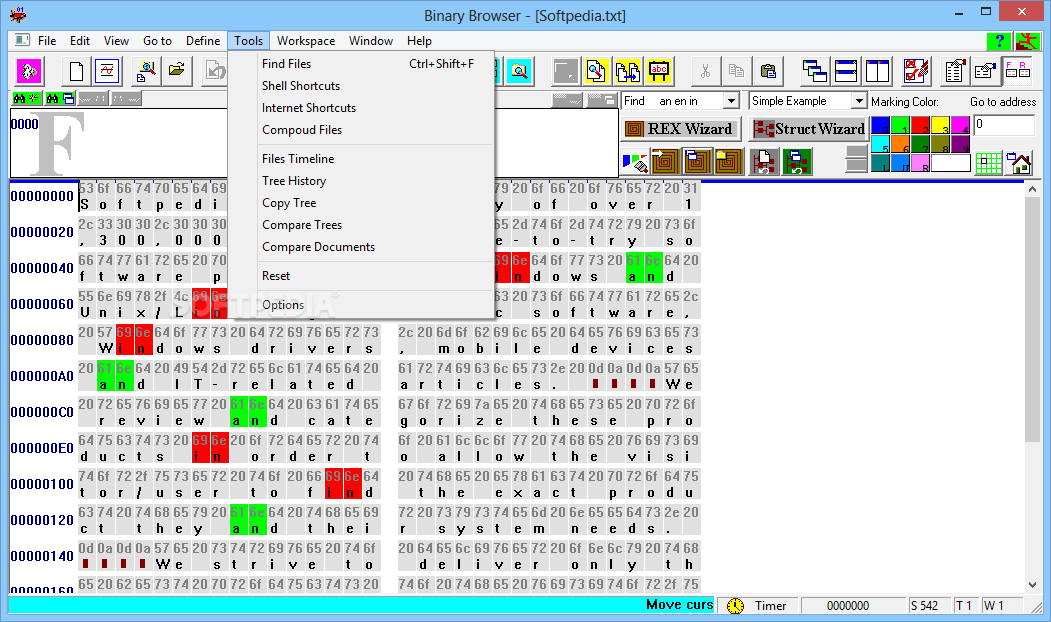The height and width of the screenshot is (622, 1051).
Task: Click the yellow two-documents-arrow icon
Action: (627, 70)
